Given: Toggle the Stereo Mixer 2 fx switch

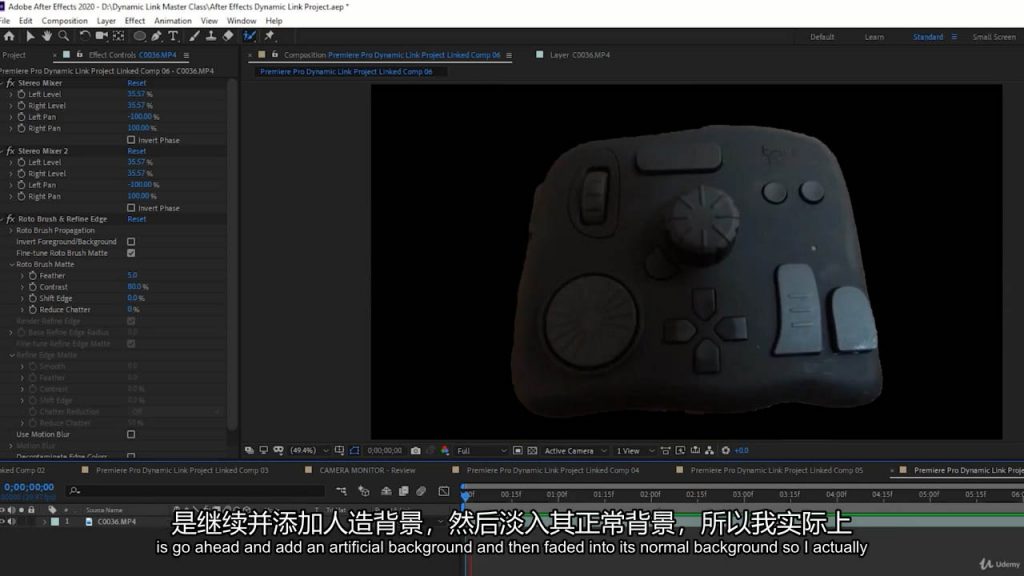Looking at the screenshot, I should (10, 151).
